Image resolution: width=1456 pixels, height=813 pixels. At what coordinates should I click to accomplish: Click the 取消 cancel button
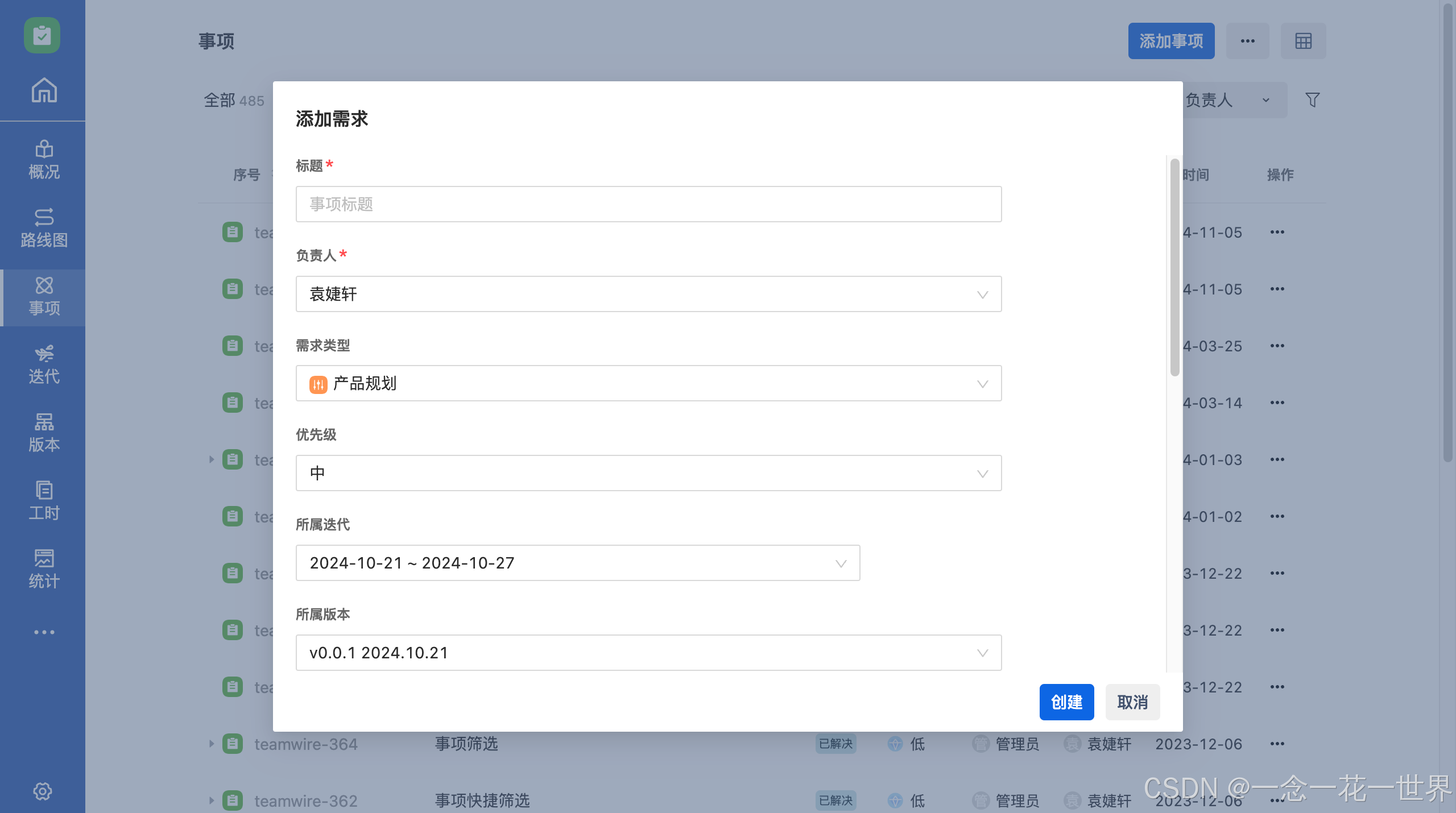click(1132, 702)
